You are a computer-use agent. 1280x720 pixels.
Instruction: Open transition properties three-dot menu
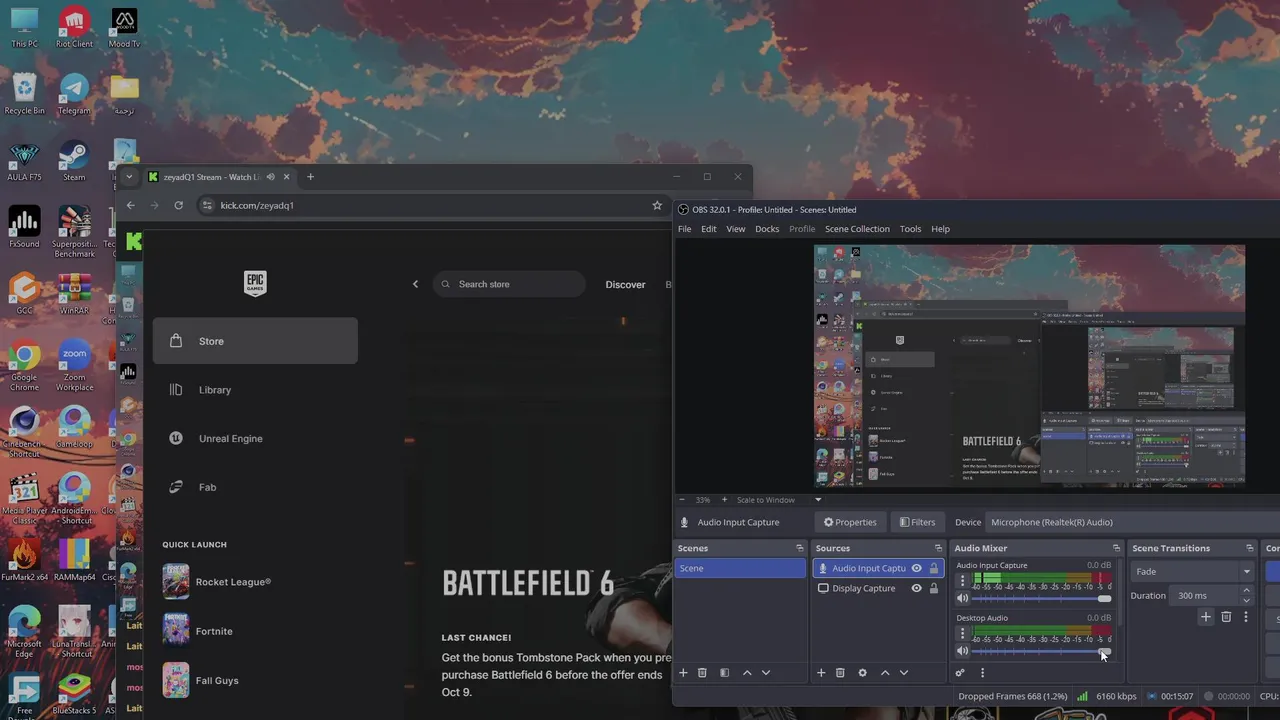[x=1246, y=617]
